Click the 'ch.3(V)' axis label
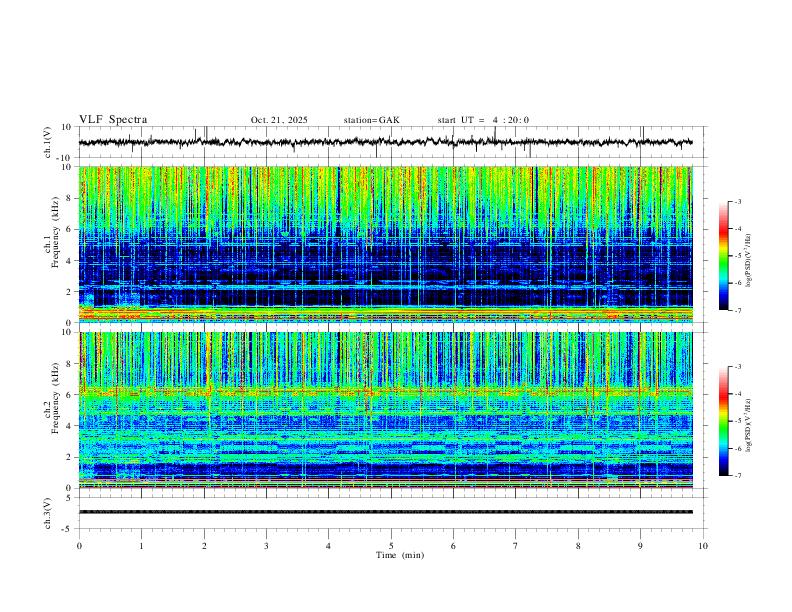Screen dimensions: 792x612 click(x=48, y=513)
